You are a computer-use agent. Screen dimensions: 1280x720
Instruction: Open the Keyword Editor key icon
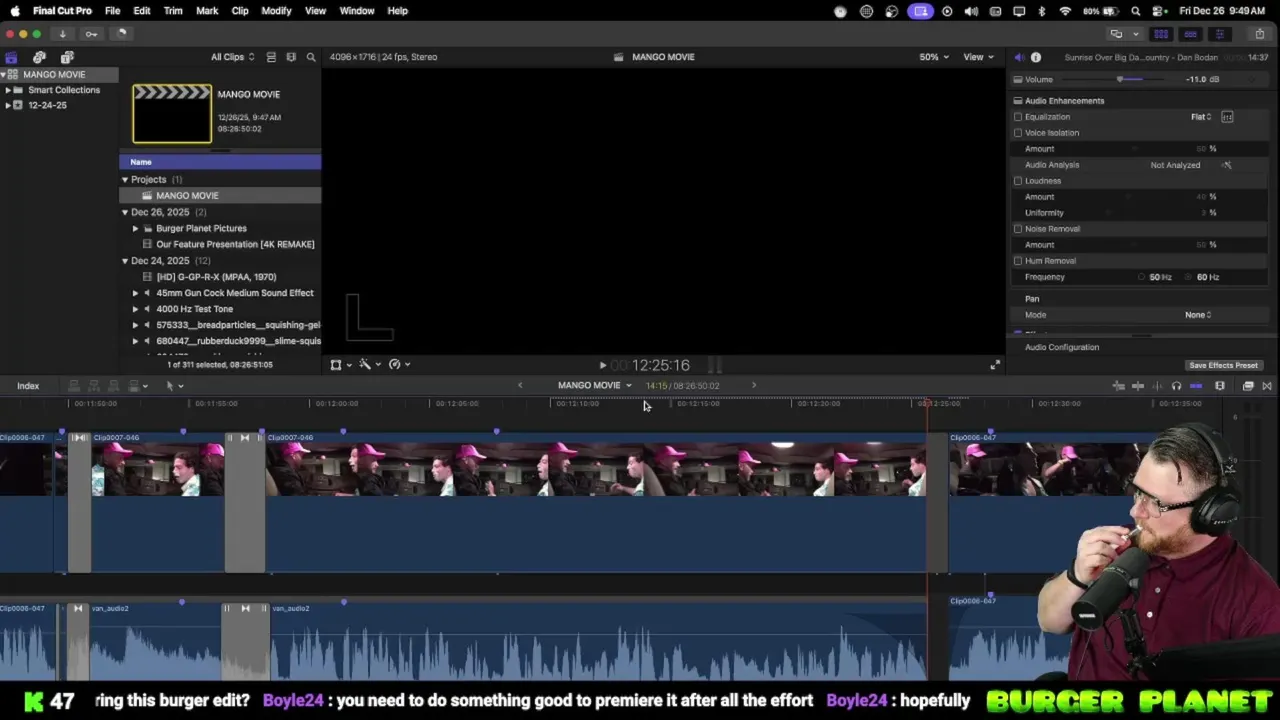click(x=91, y=34)
